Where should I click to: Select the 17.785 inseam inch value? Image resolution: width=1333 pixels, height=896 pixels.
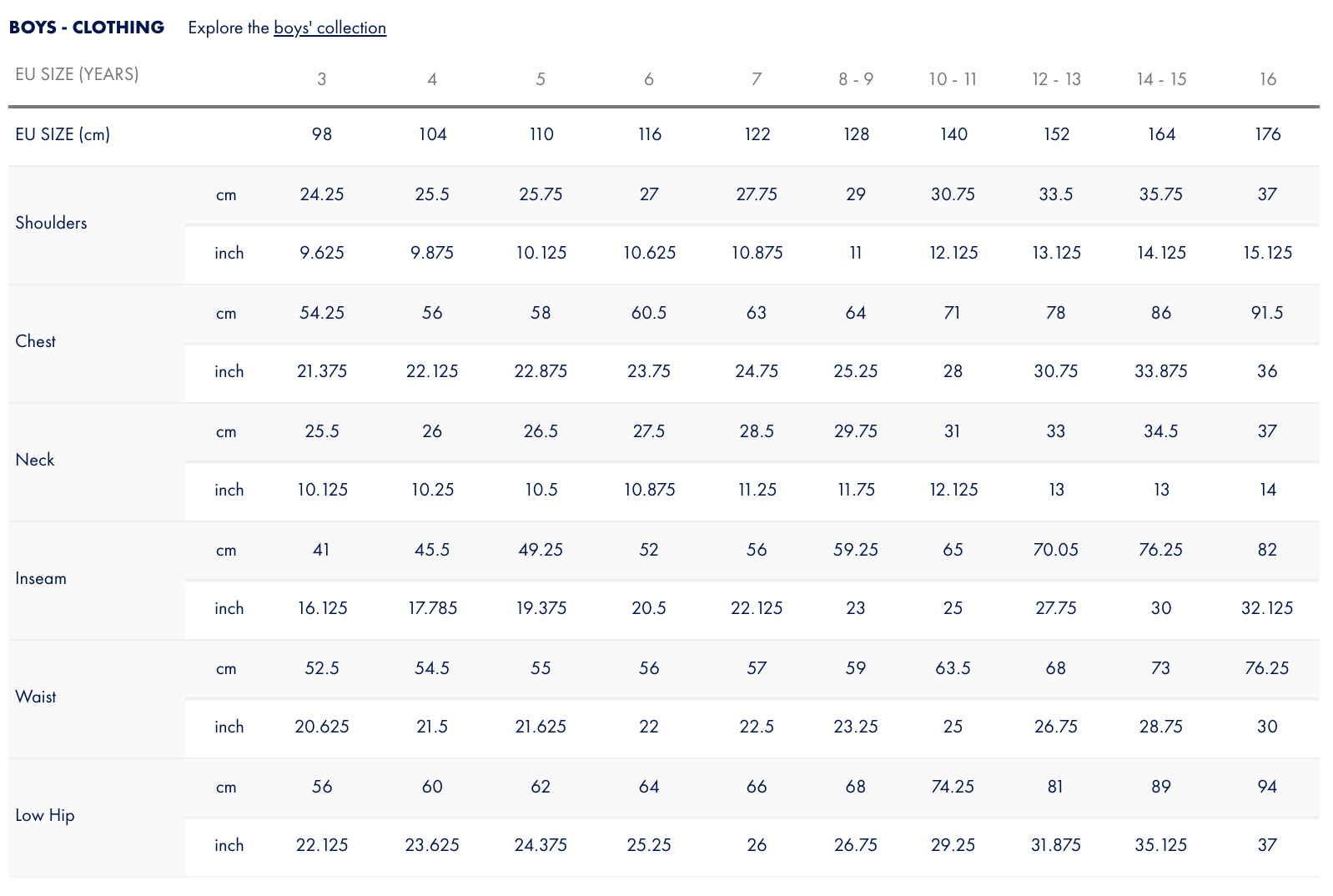tap(432, 608)
